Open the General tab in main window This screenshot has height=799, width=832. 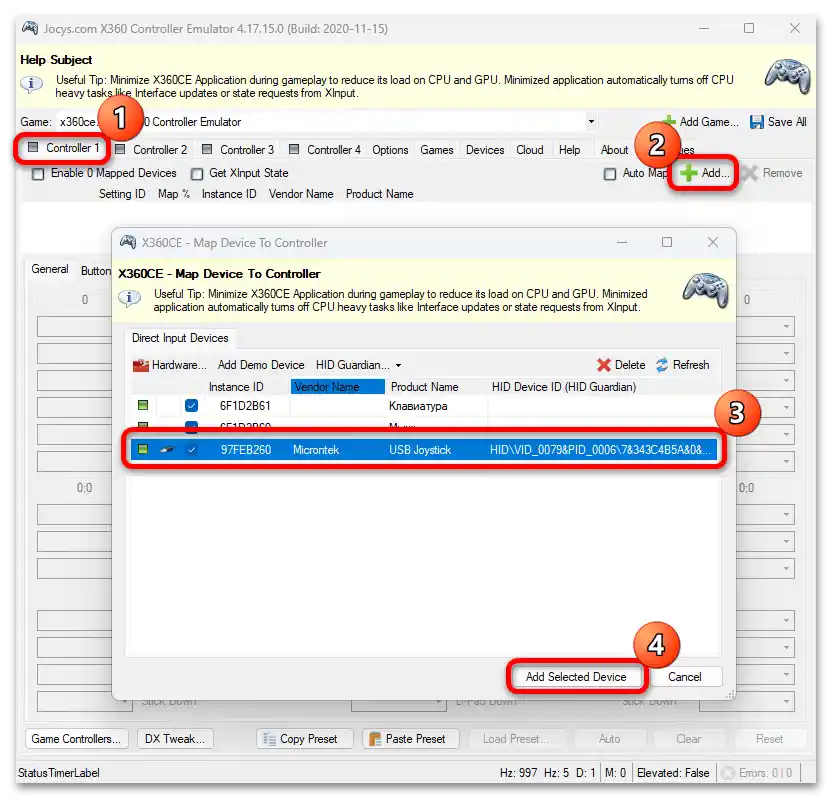[50, 269]
